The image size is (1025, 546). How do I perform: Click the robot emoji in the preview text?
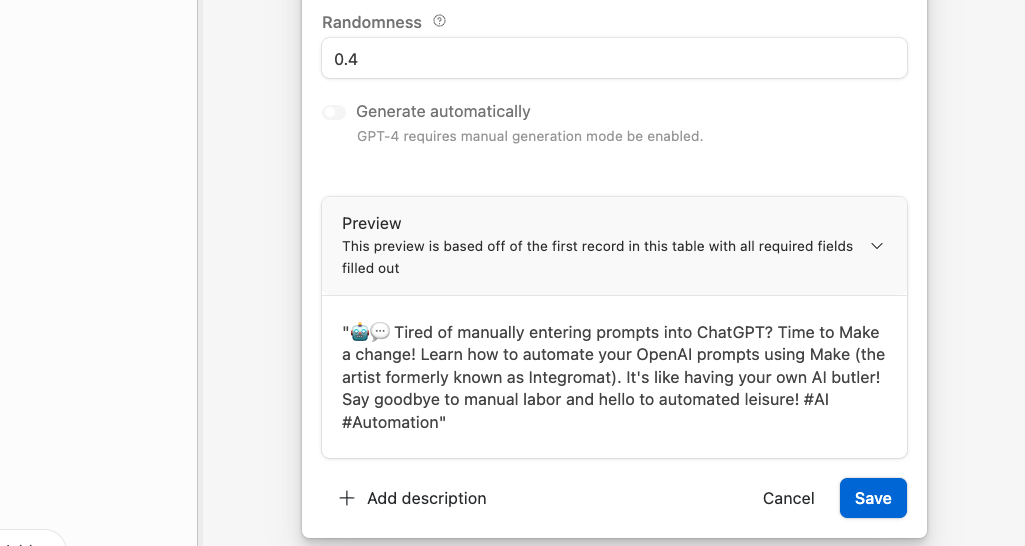click(358, 332)
